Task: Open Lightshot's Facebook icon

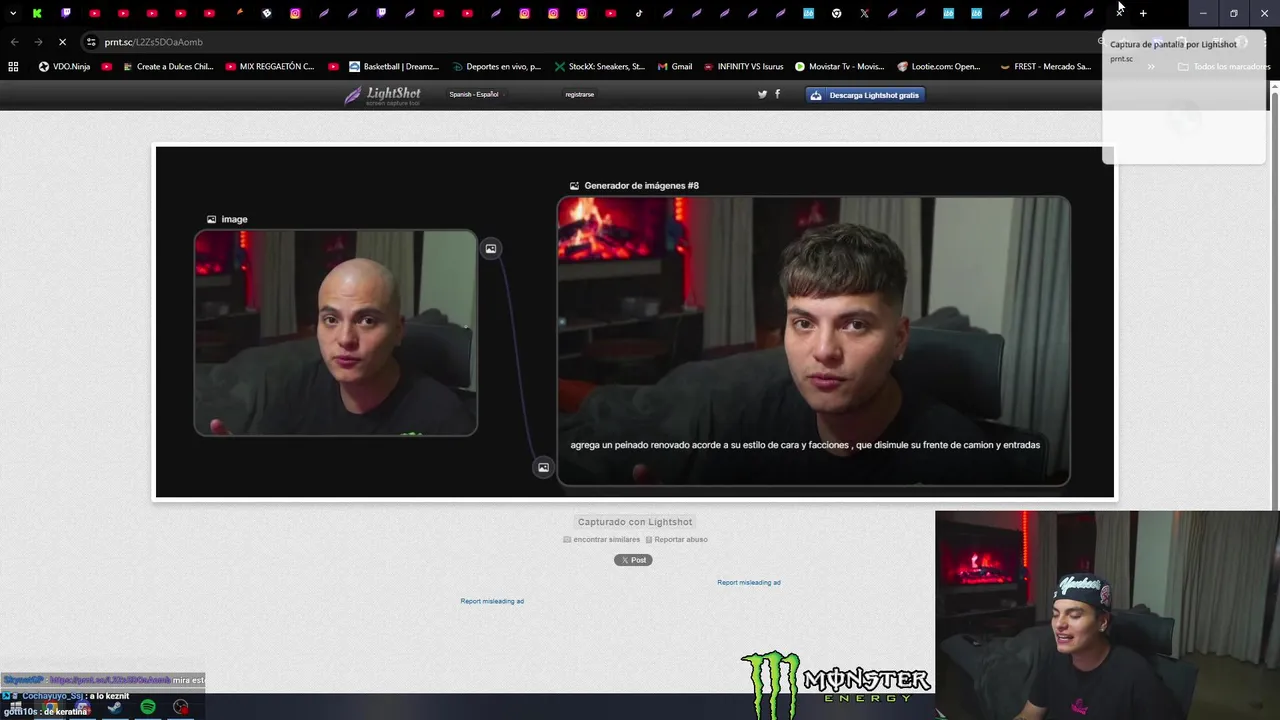Action: (777, 94)
